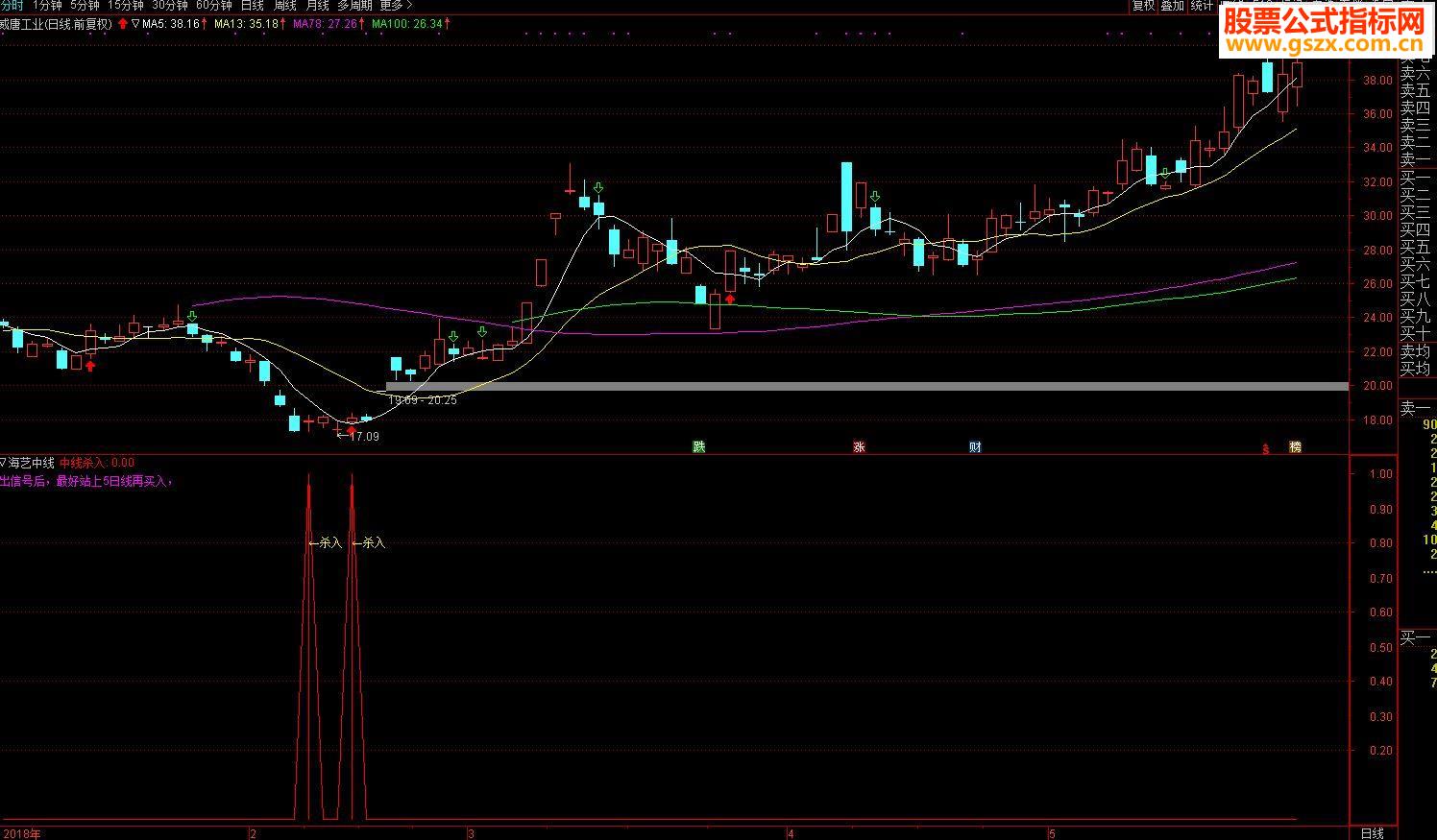The width and height of the screenshot is (1437, 840).
Task: Click the green sell arrow at the 32 peak
Action: tap(598, 188)
